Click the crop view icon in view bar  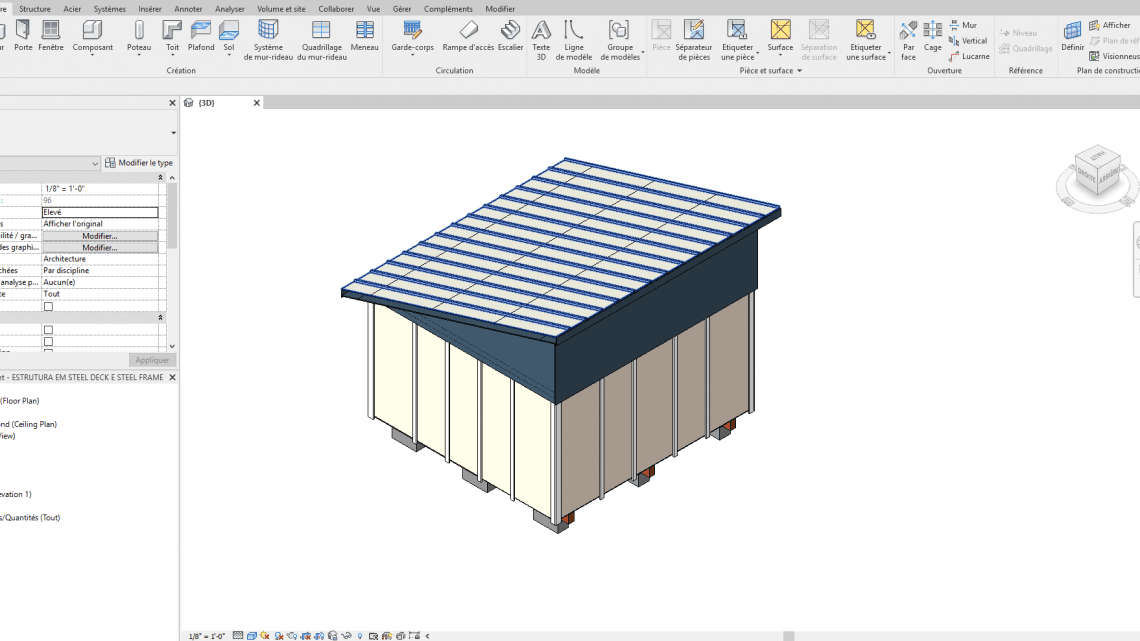coord(306,635)
